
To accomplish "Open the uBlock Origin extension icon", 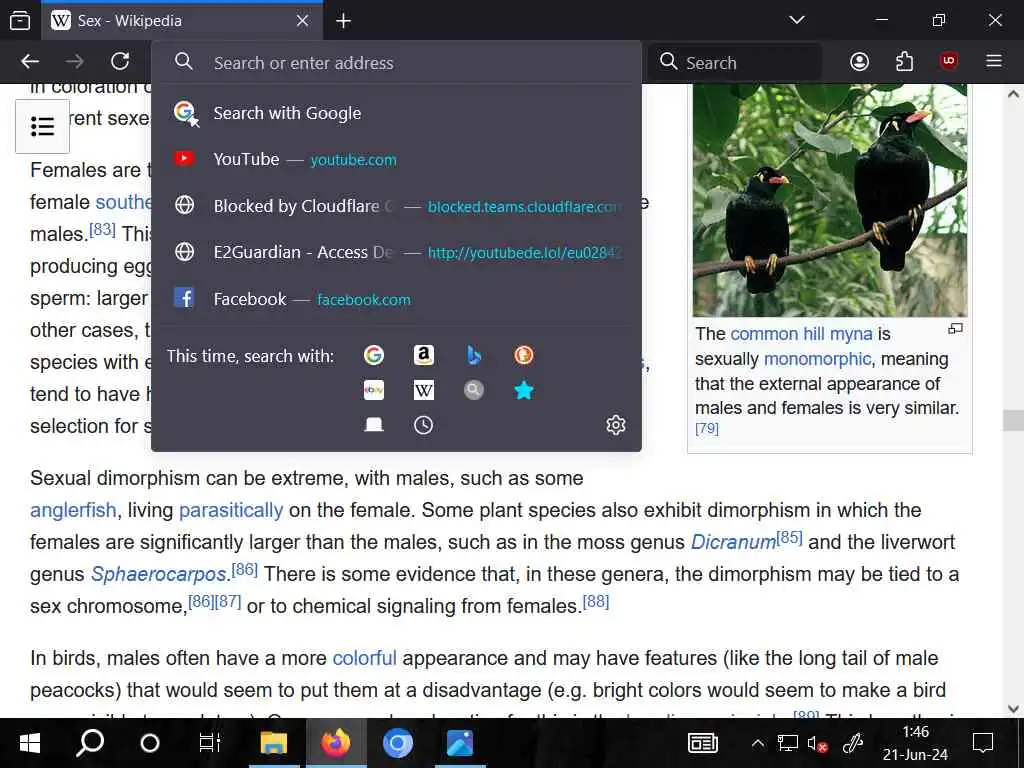I will (949, 61).
